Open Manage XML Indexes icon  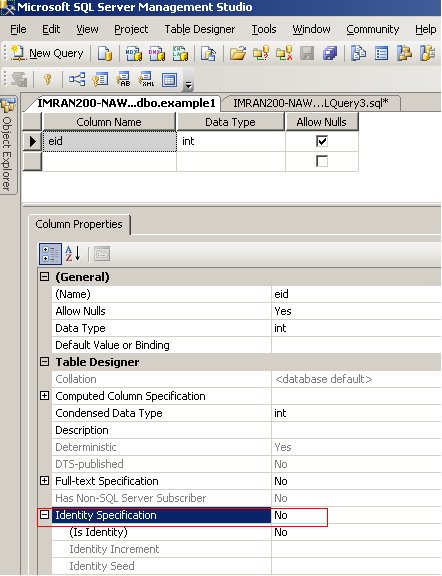coord(146,79)
